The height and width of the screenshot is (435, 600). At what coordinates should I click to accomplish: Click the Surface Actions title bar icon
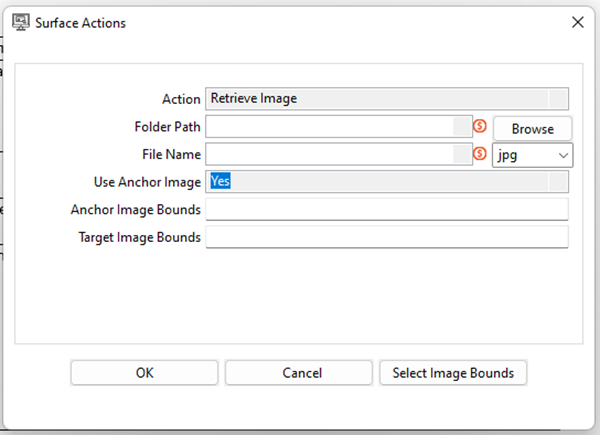[18, 21]
